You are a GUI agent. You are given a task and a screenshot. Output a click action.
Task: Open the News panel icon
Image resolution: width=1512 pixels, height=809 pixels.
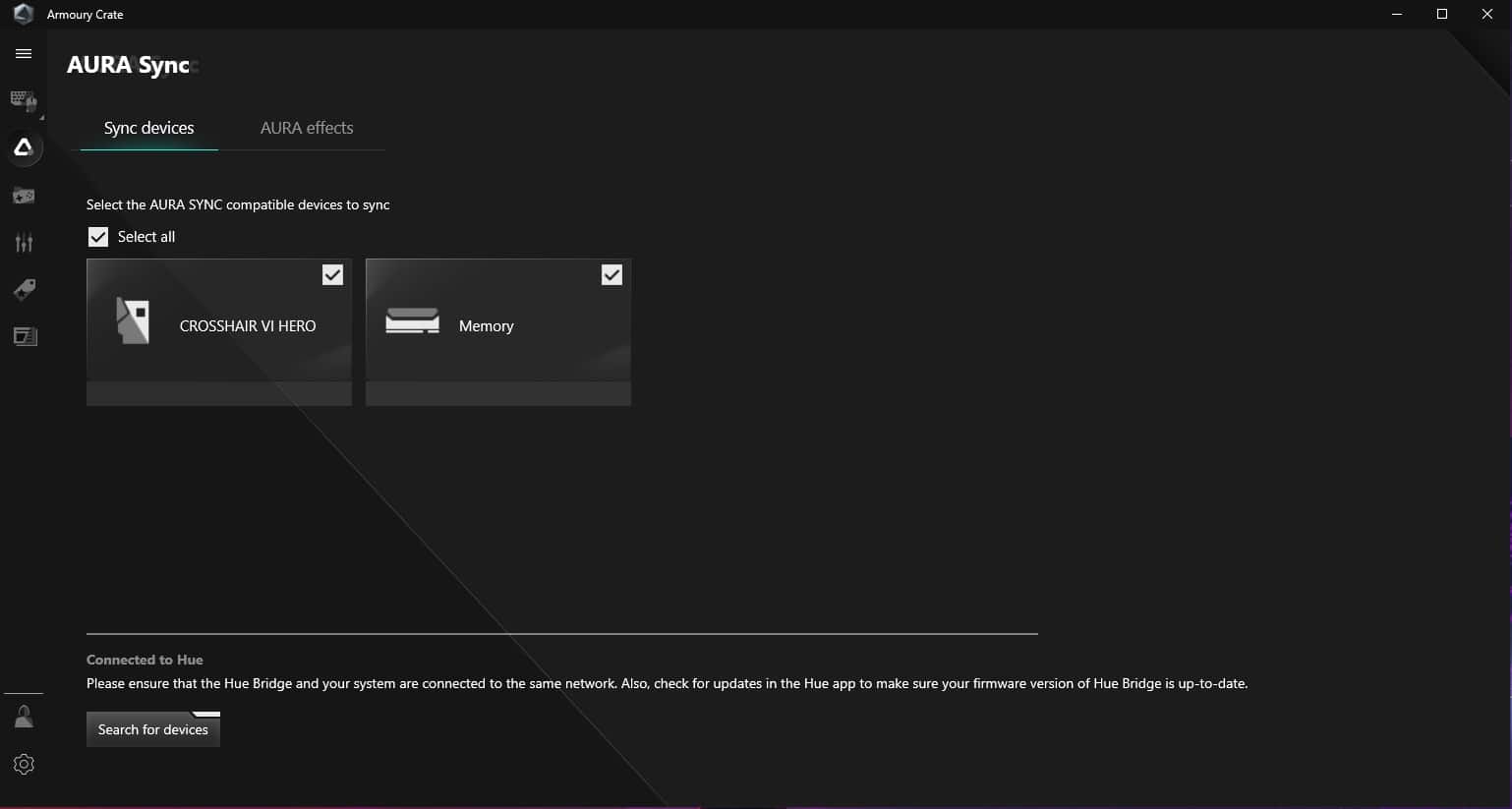point(25,336)
